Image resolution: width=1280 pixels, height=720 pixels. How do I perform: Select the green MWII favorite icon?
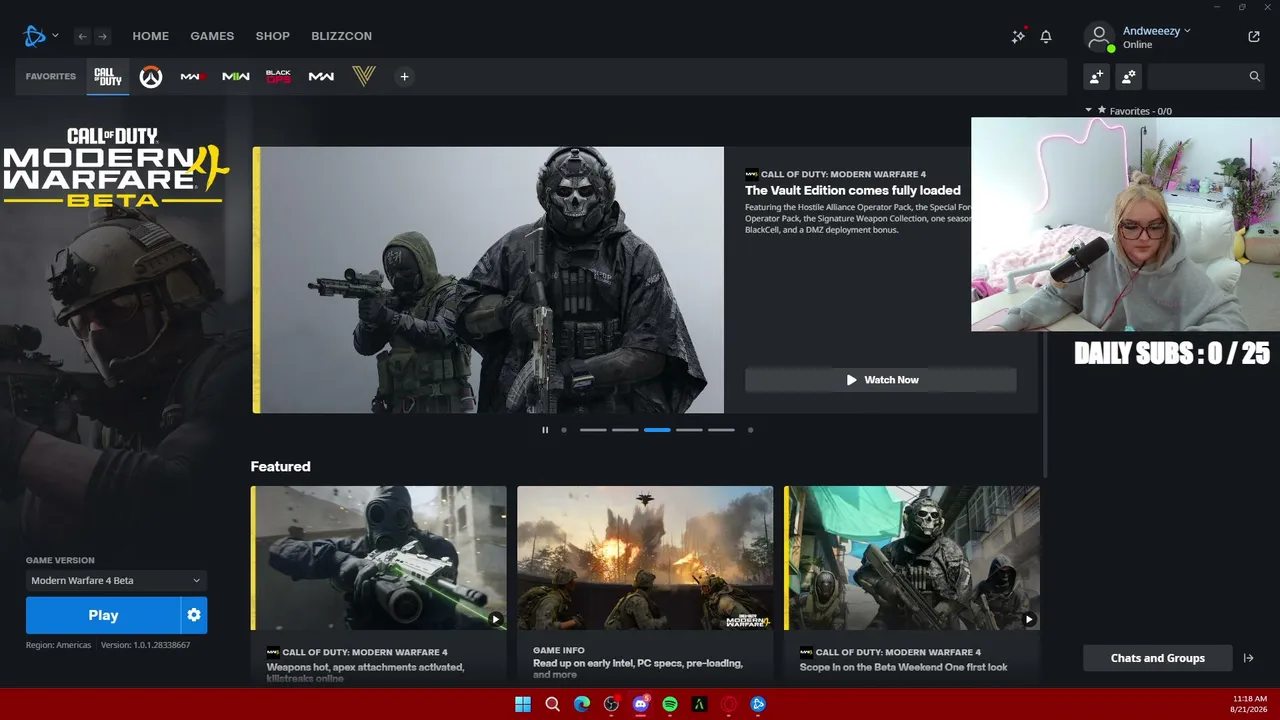(x=236, y=76)
